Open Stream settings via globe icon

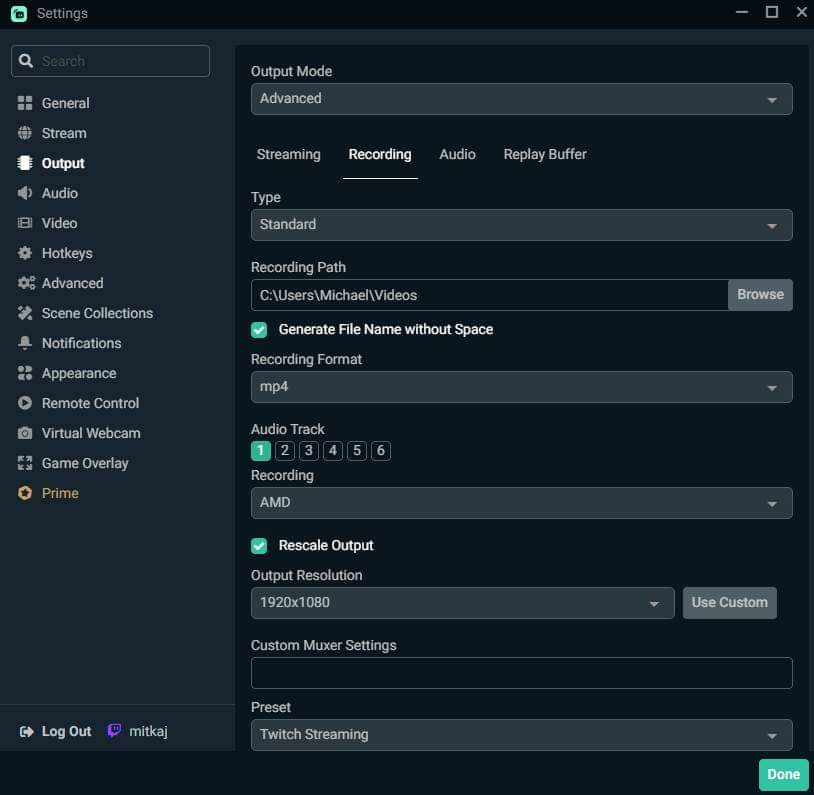pos(25,133)
